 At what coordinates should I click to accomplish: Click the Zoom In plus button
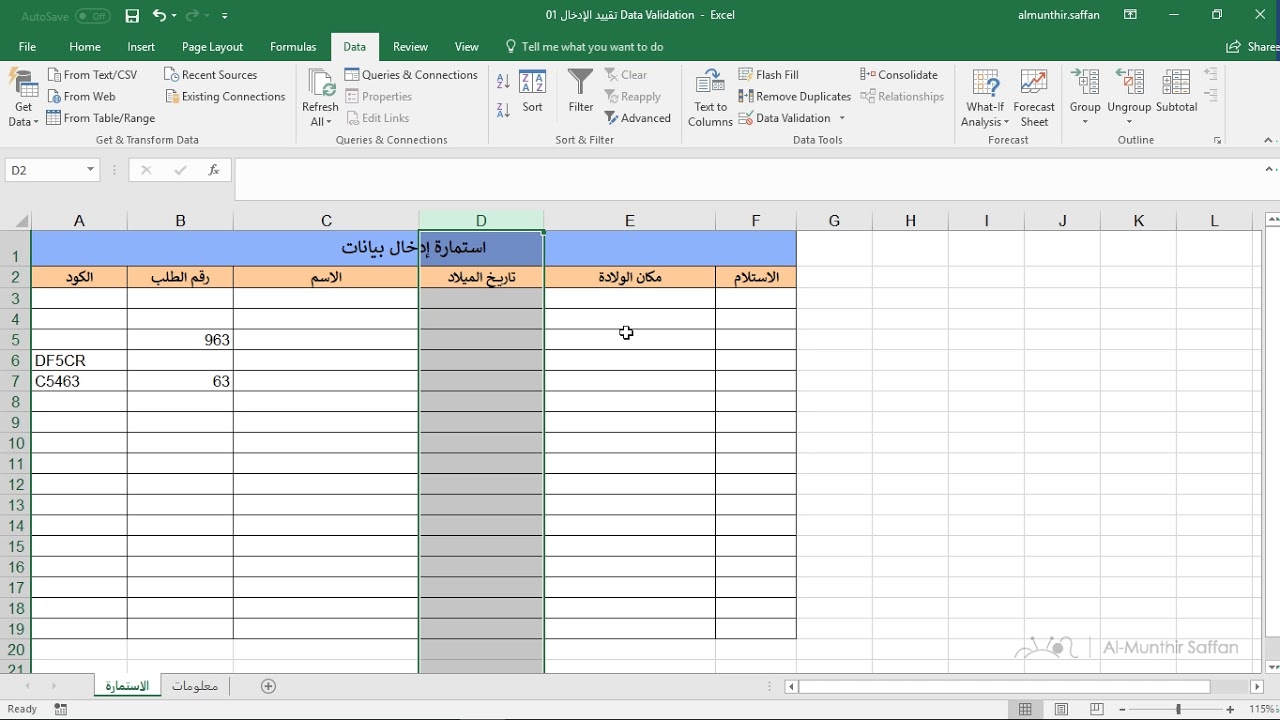(x=1230, y=709)
